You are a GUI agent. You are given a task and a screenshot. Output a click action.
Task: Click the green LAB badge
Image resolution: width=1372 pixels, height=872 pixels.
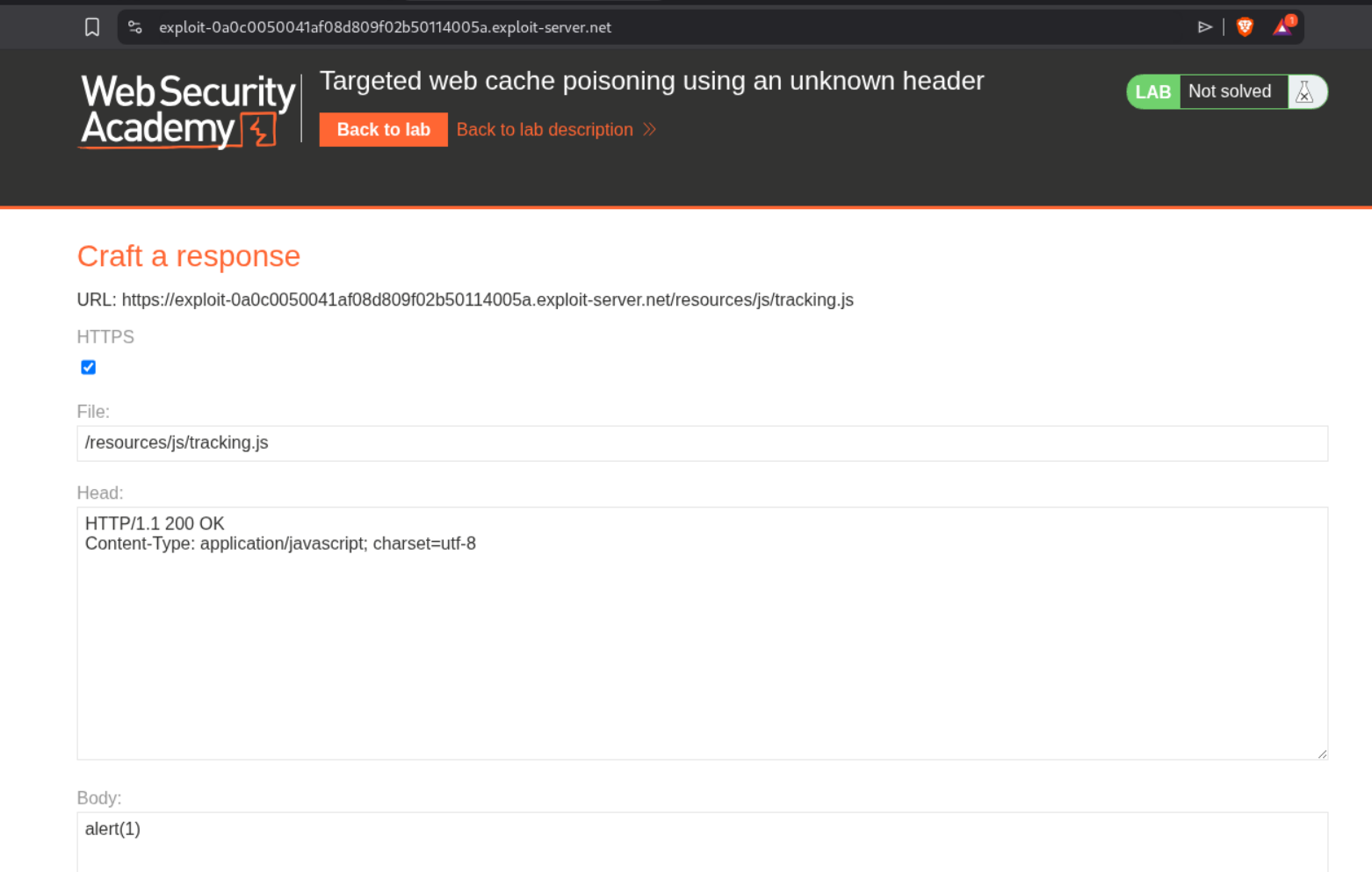pyautogui.click(x=1152, y=92)
